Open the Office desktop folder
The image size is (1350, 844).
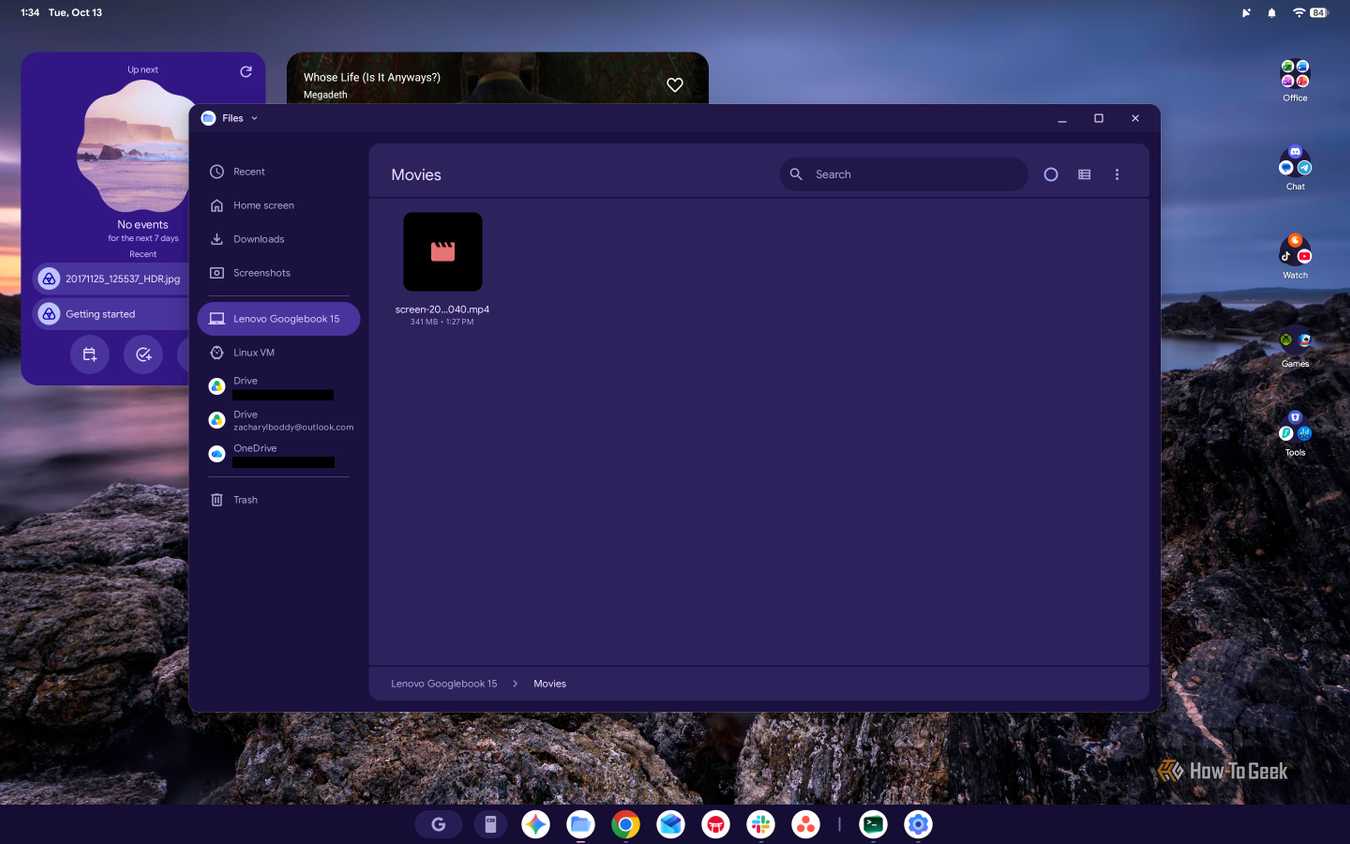pos(1295,81)
